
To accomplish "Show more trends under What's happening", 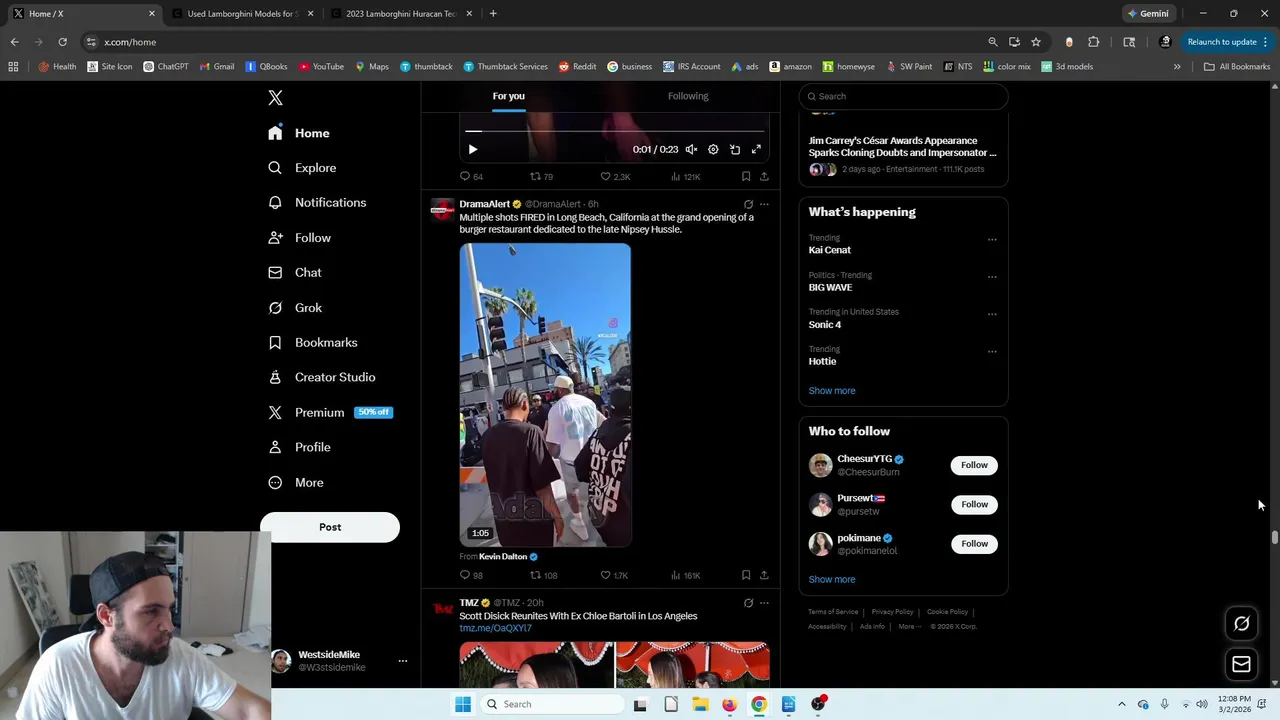I will [x=832, y=391].
